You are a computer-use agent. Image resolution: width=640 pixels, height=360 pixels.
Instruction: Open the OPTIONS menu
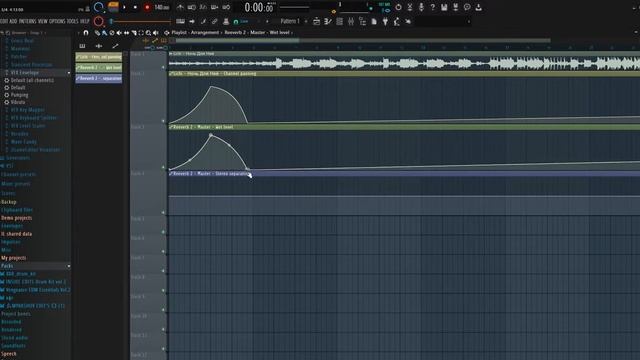(x=57, y=21)
